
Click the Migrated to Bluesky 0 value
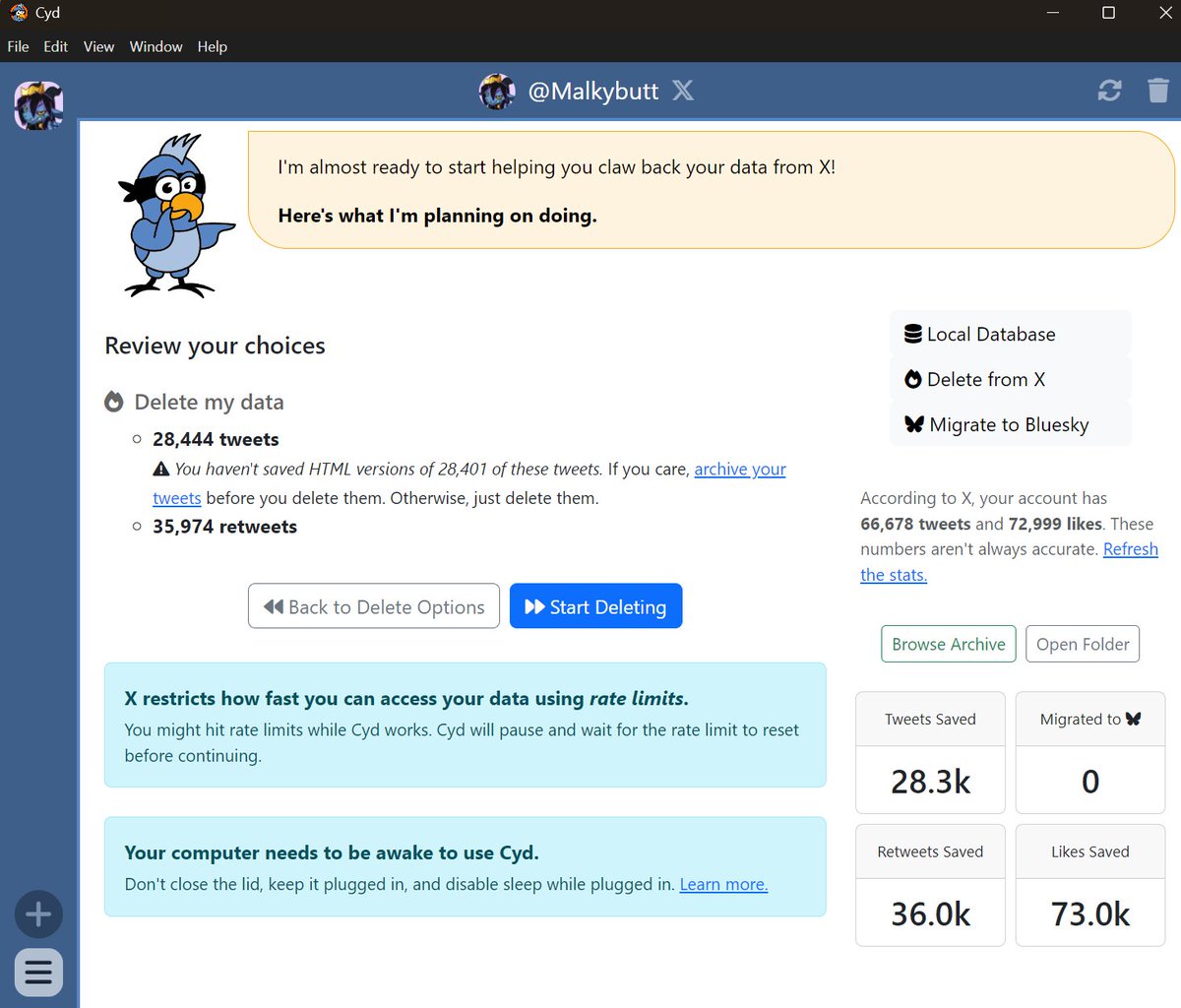click(x=1089, y=781)
